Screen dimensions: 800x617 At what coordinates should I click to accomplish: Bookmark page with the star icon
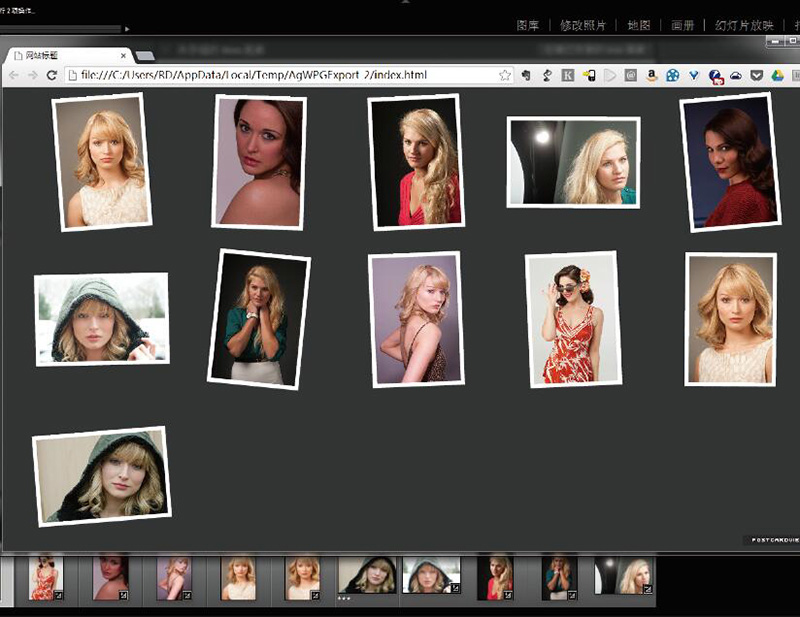pos(505,75)
